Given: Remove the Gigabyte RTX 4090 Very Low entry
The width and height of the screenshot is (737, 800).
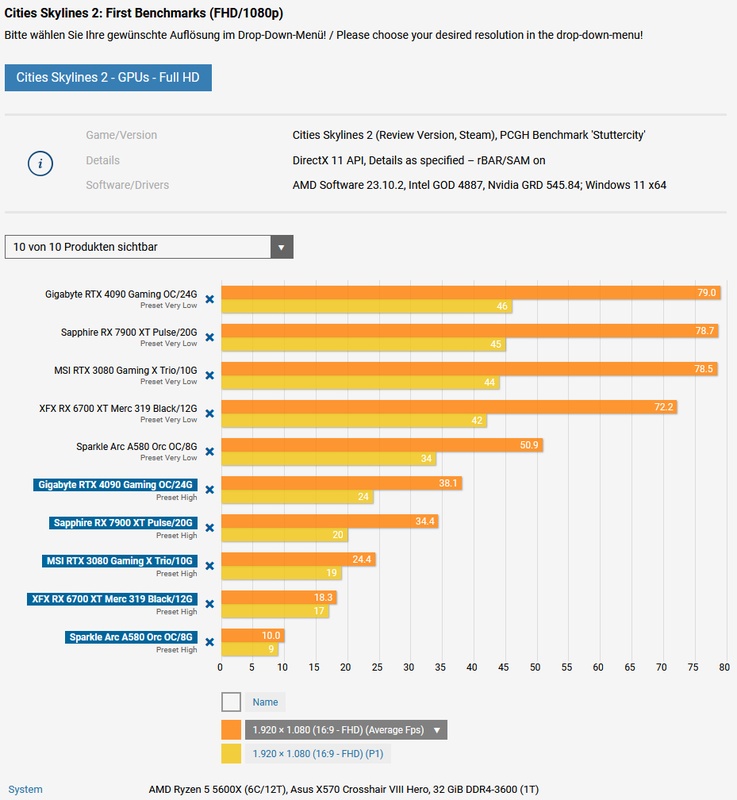Looking at the screenshot, I should pyautogui.click(x=210, y=299).
